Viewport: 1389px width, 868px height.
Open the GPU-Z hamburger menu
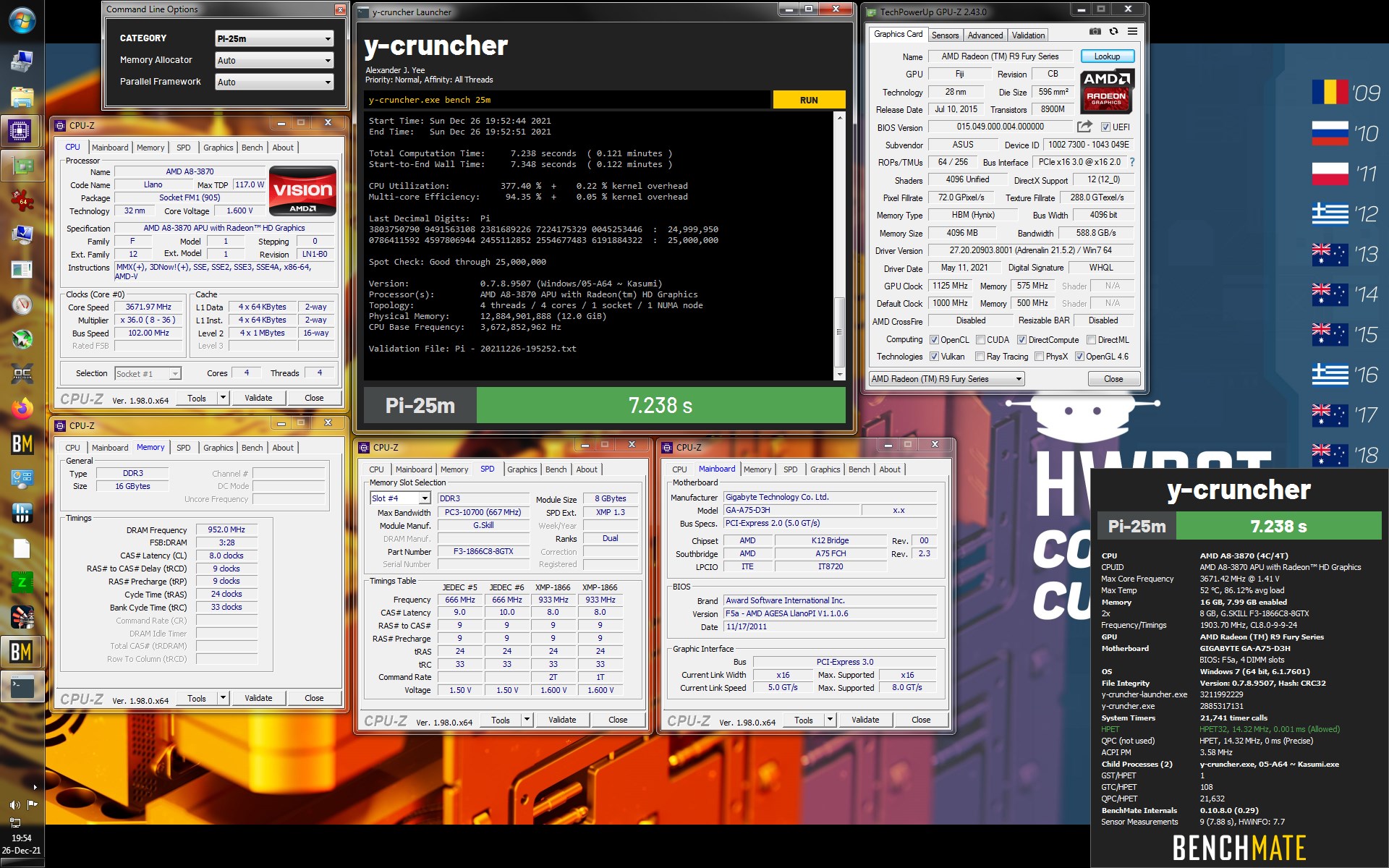pos(1132,32)
